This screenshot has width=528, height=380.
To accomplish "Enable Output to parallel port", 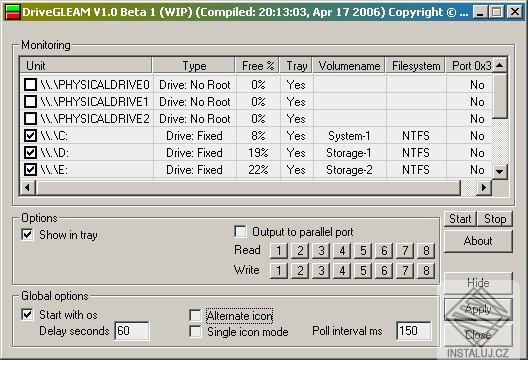I will pyautogui.click(x=240, y=231).
